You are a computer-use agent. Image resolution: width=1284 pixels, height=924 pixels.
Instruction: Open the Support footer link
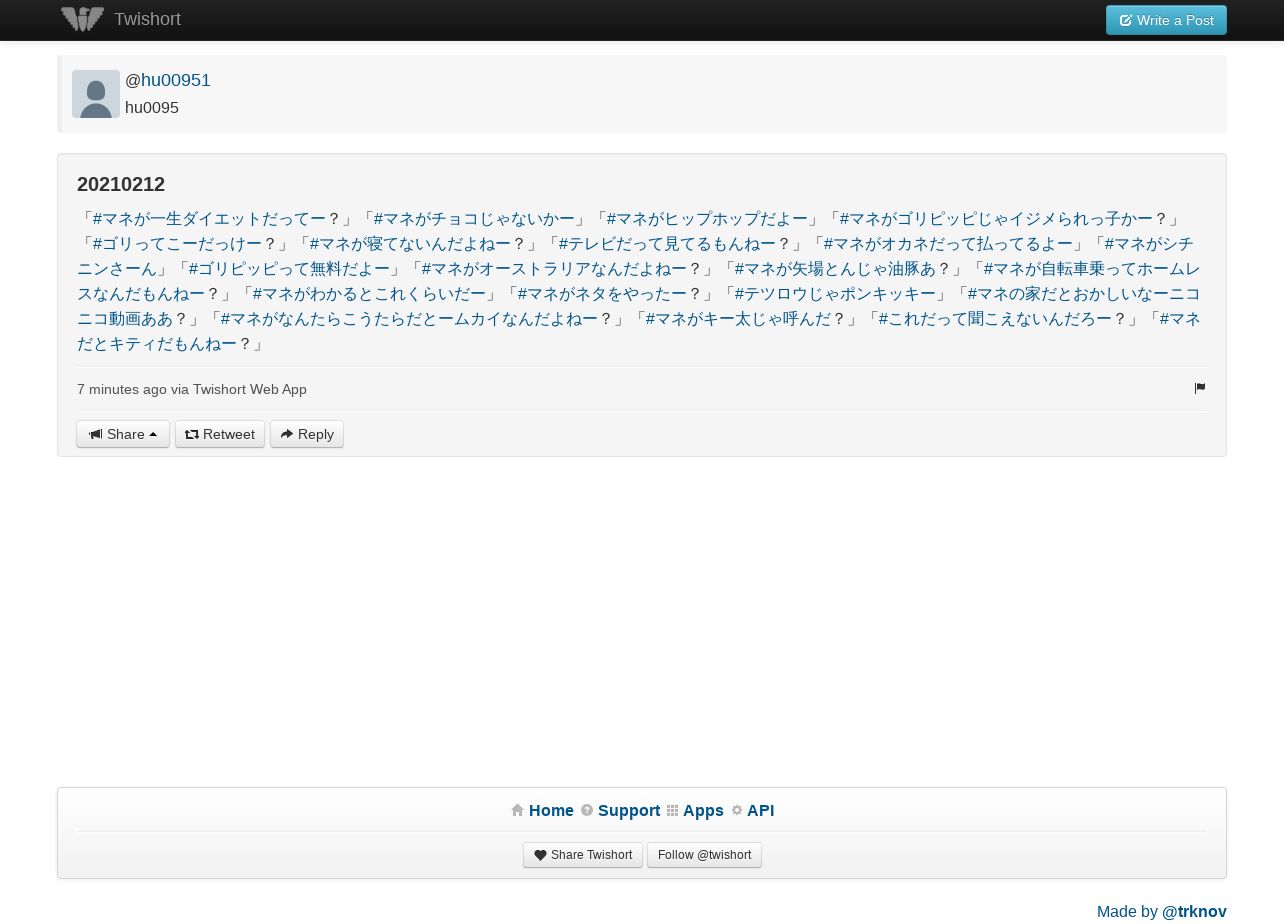(x=629, y=810)
